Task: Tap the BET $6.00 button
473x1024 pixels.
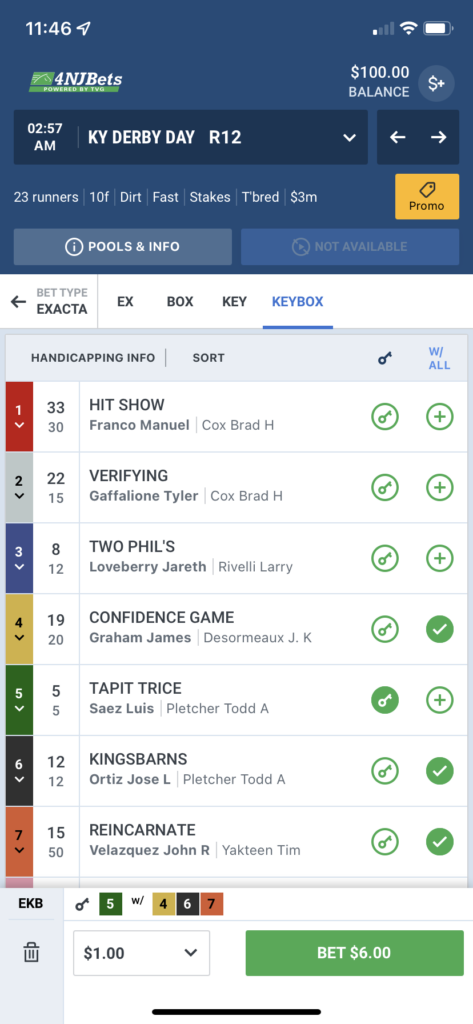Action: click(x=353, y=953)
